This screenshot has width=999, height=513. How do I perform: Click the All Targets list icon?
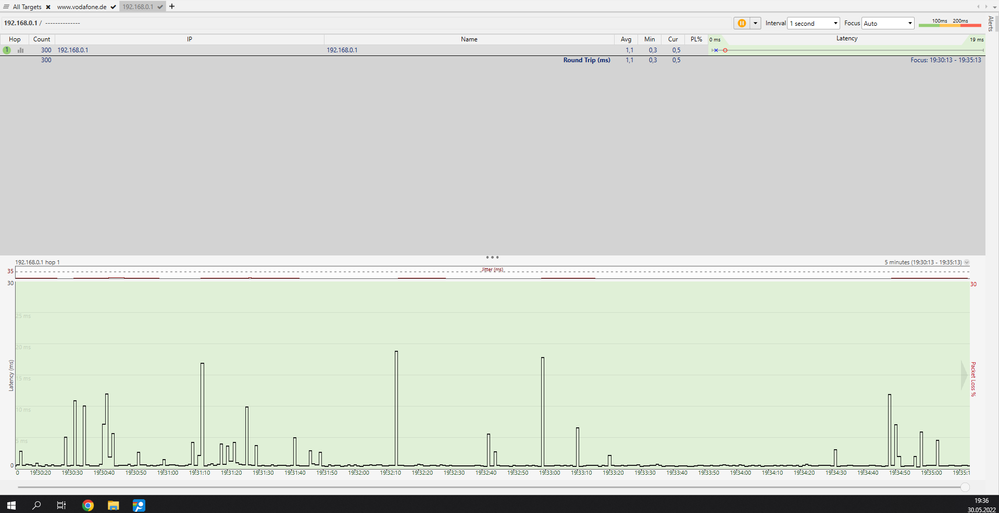[6, 6]
